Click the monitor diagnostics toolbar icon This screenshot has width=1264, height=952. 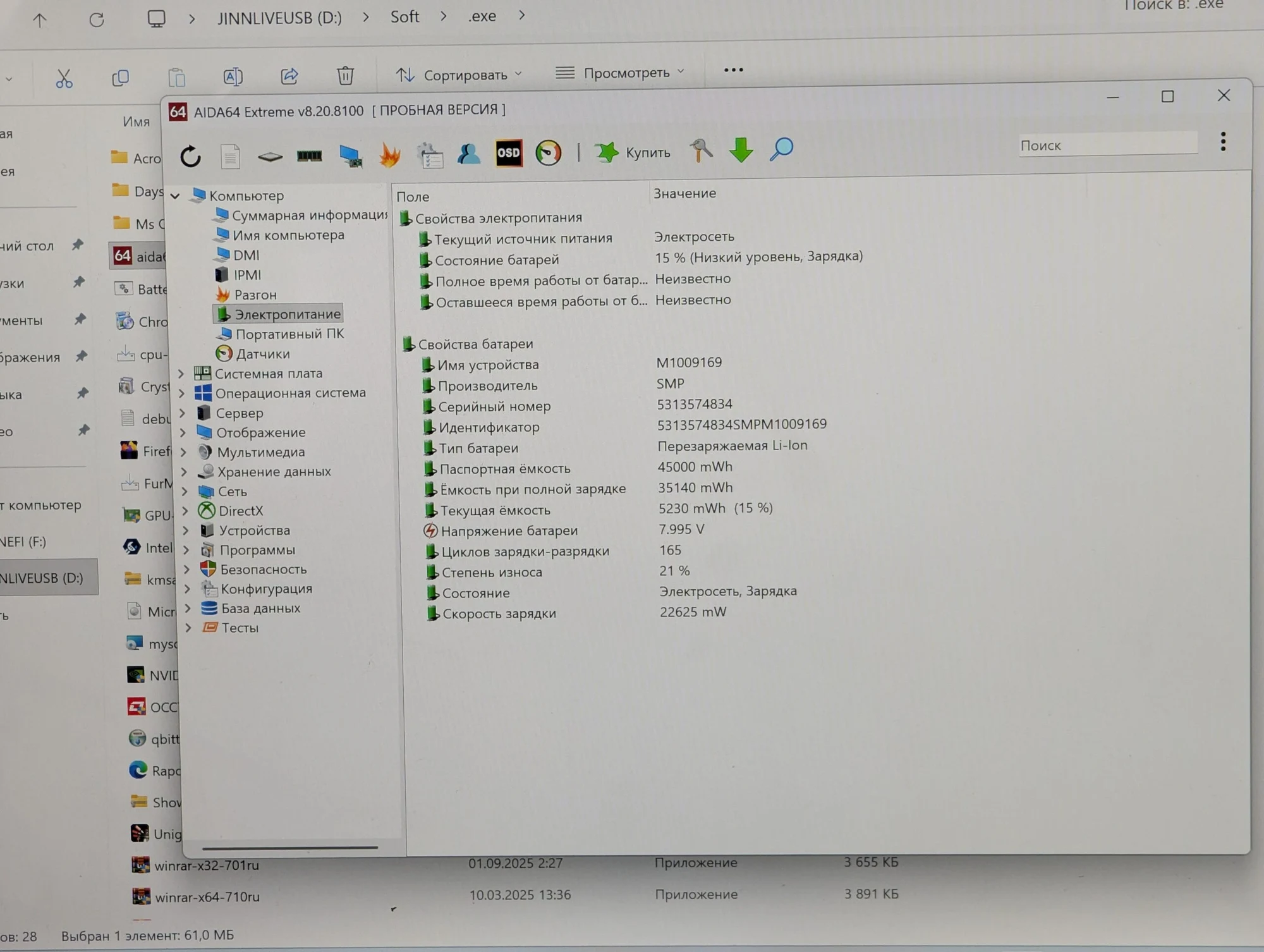pyautogui.click(x=350, y=156)
